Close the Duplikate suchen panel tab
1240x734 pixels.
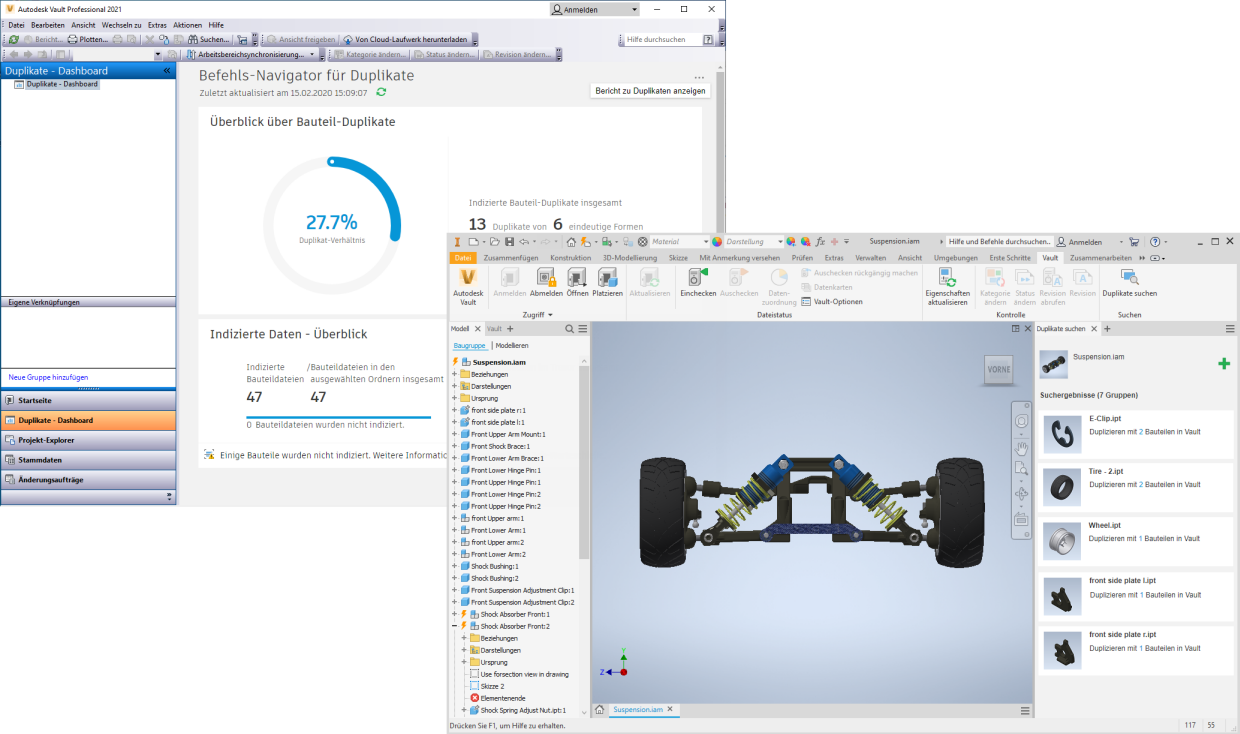click(x=1094, y=329)
